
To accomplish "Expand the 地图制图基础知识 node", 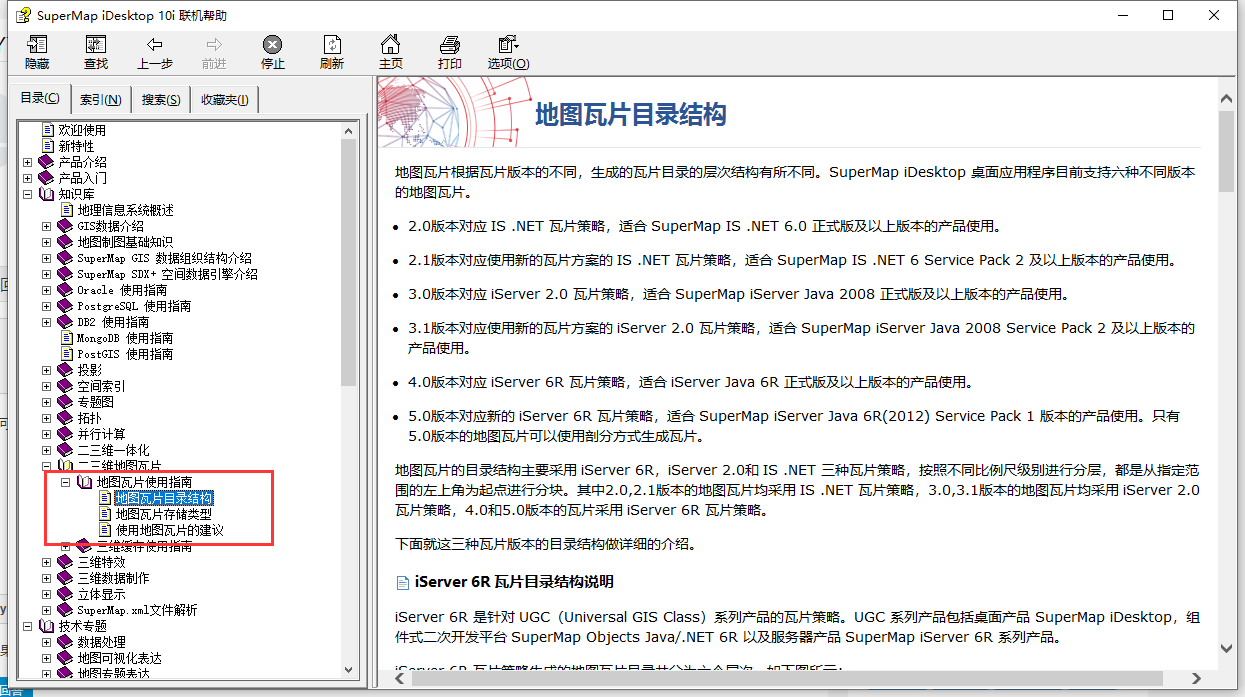I will click(x=47, y=242).
